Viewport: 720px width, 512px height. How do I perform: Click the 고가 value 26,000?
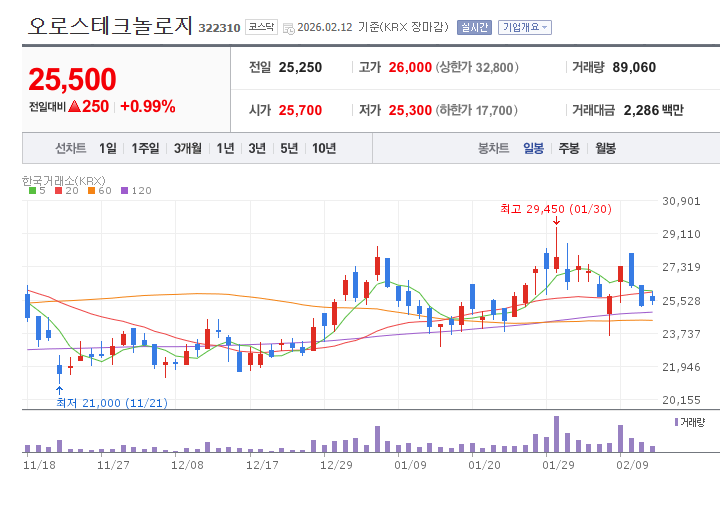[x=410, y=68]
